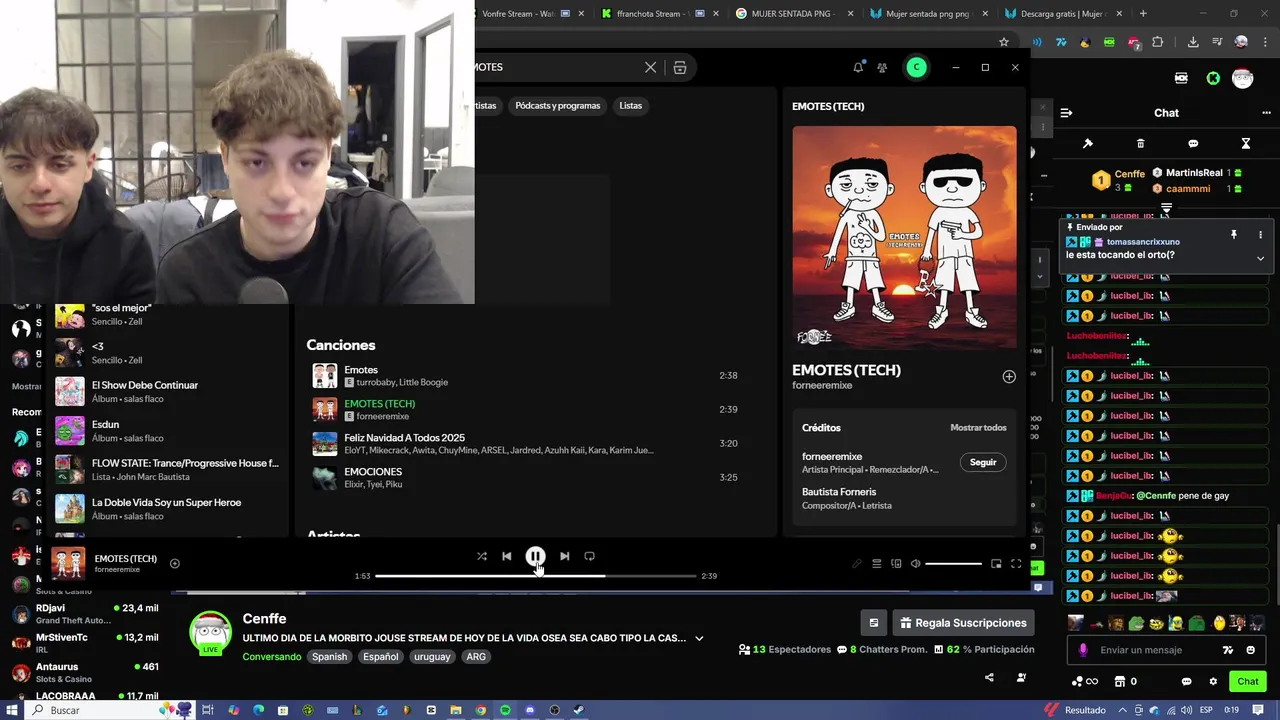Play the song Emotes by turrobaby
Image resolution: width=1280 pixels, height=720 pixels.
click(x=525, y=376)
